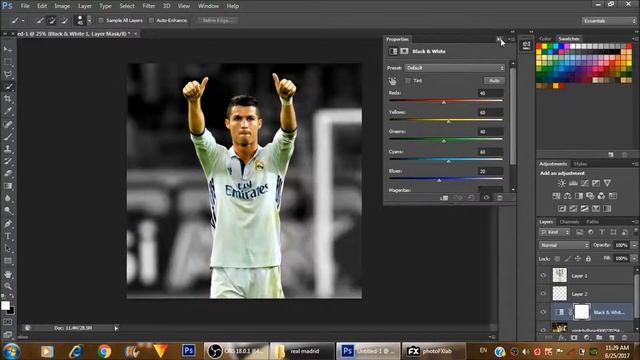Click the Yellows value field

[x=491, y=112]
